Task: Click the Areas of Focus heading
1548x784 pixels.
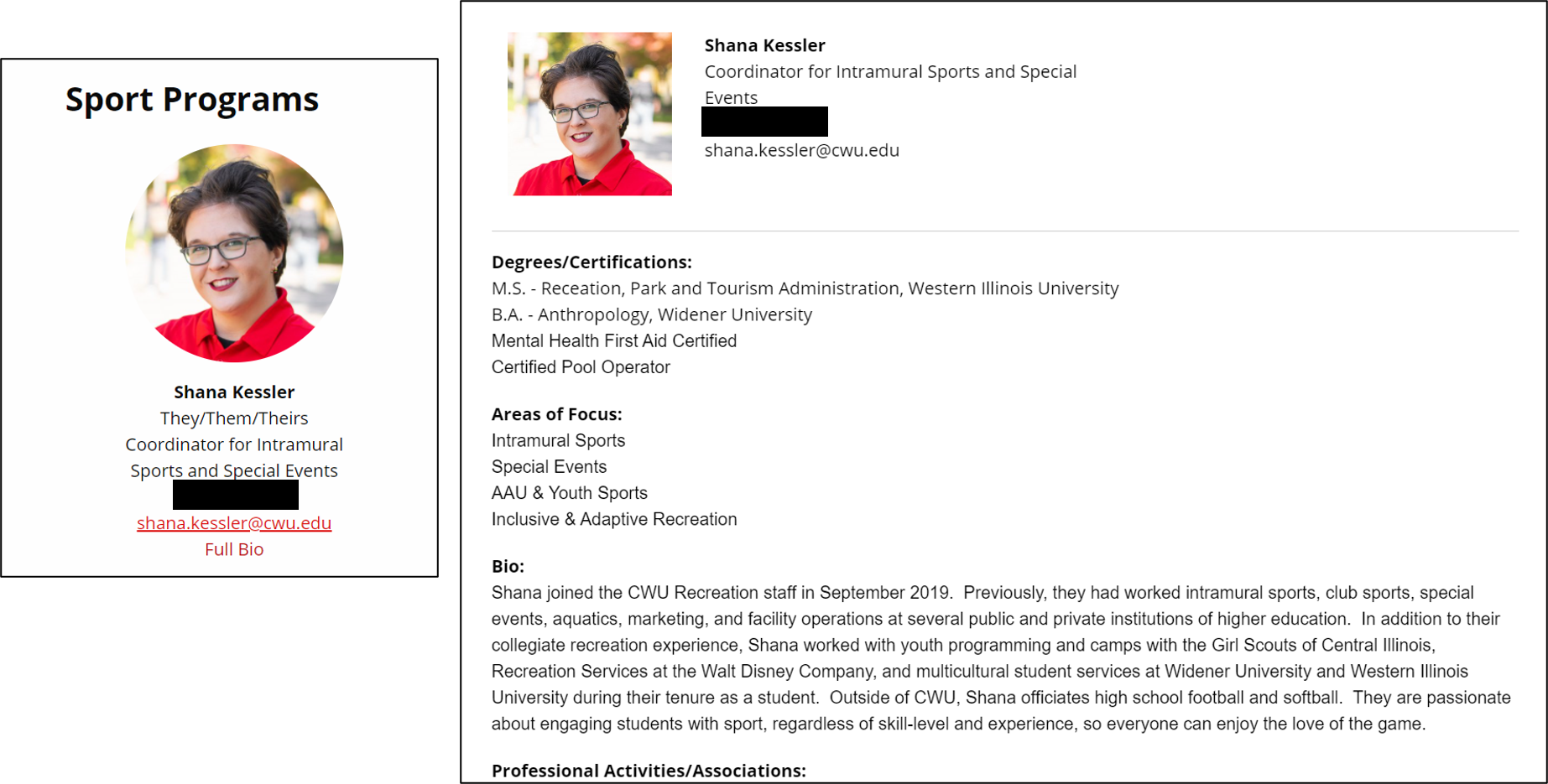Action: 556,414
